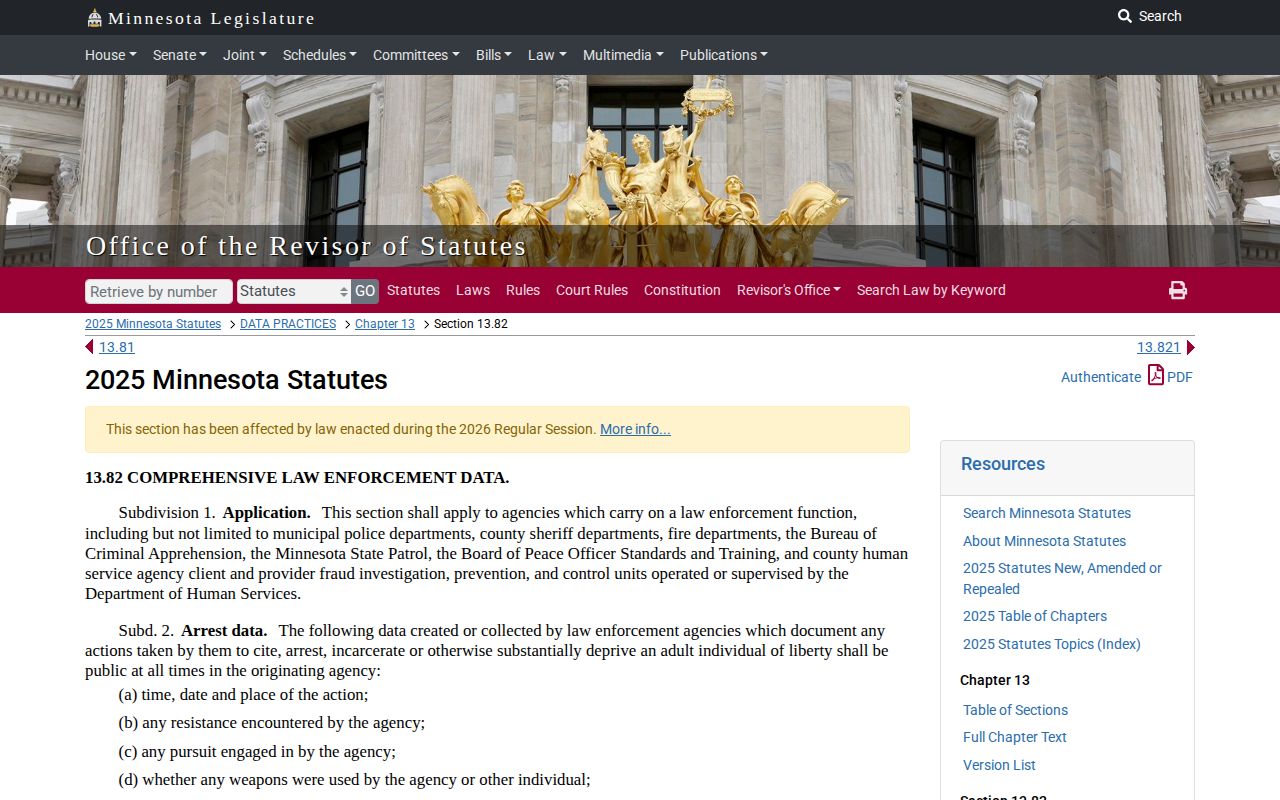
Task: Open Laws in the red navigation bar
Action: click(473, 290)
